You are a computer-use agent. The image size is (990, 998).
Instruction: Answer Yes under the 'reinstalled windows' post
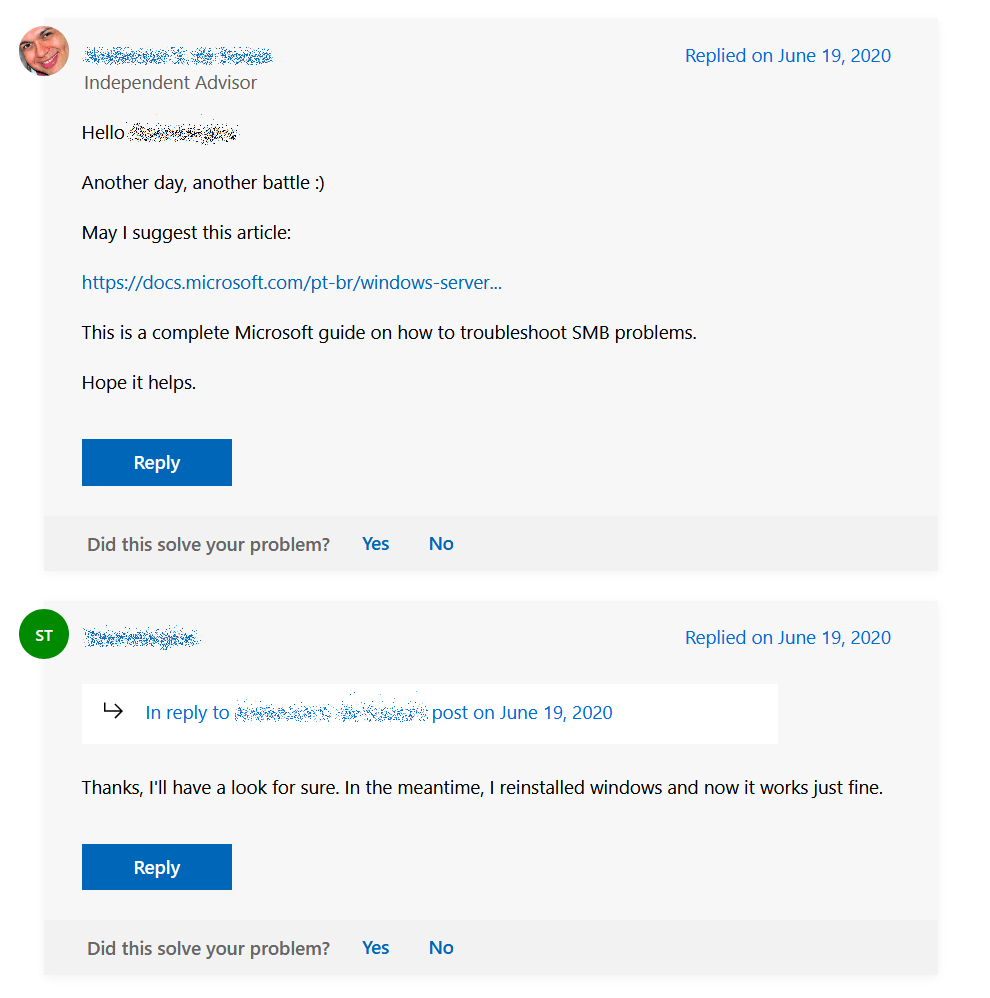click(x=375, y=948)
